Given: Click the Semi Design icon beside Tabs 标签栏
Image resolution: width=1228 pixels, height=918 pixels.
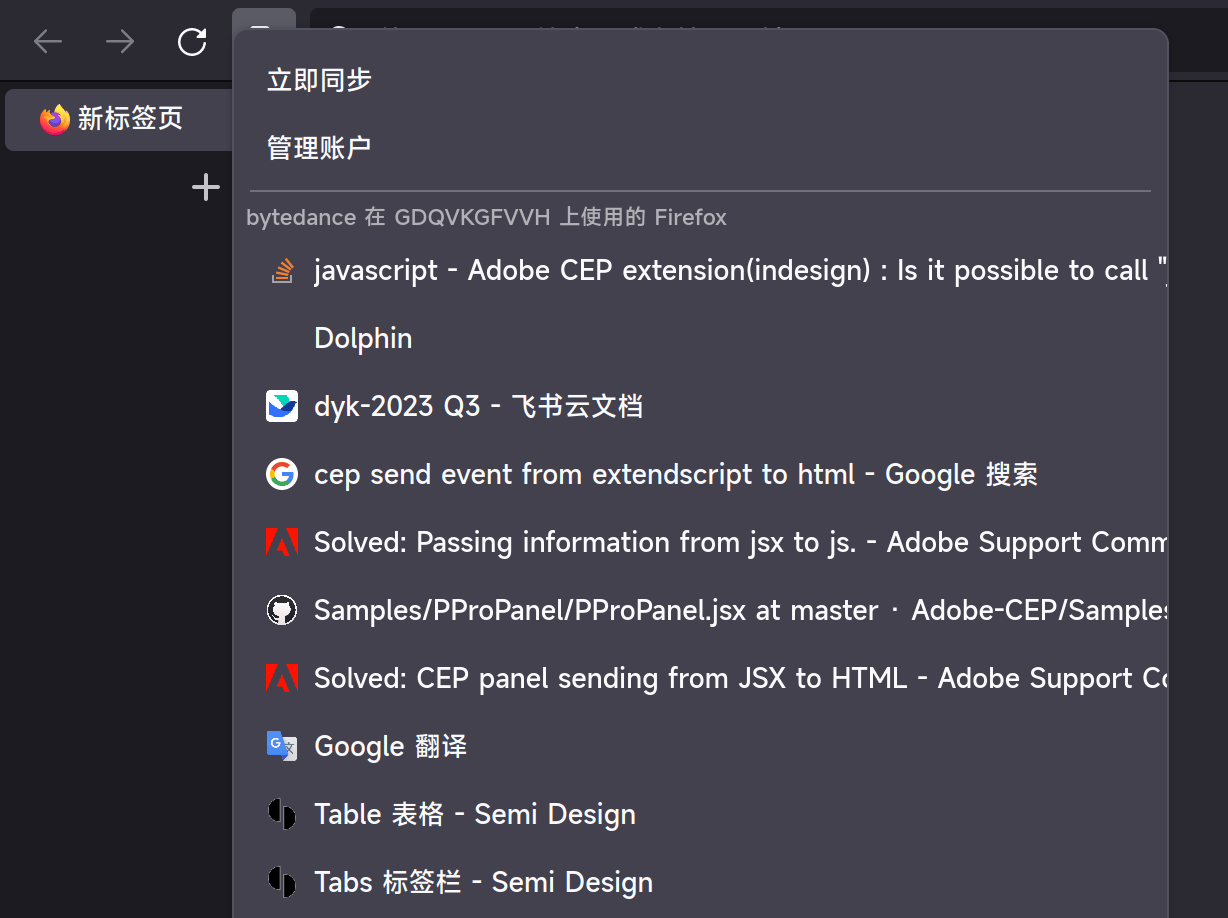Looking at the screenshot, I should 282,882.
